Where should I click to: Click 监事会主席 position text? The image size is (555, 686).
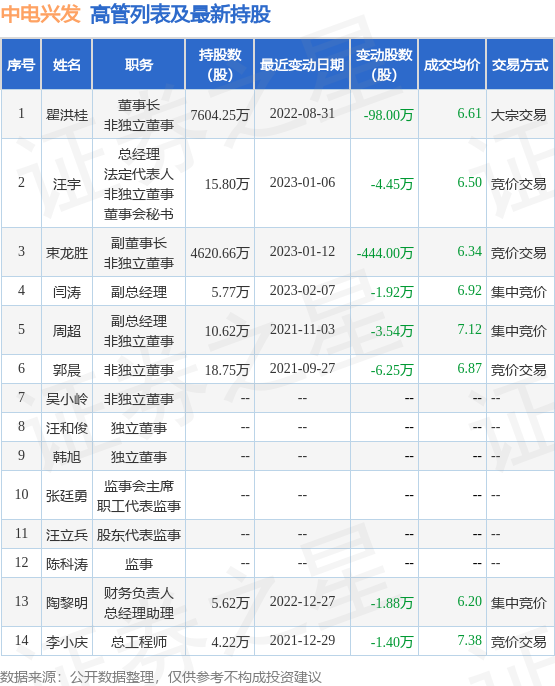tap(139, 486)
